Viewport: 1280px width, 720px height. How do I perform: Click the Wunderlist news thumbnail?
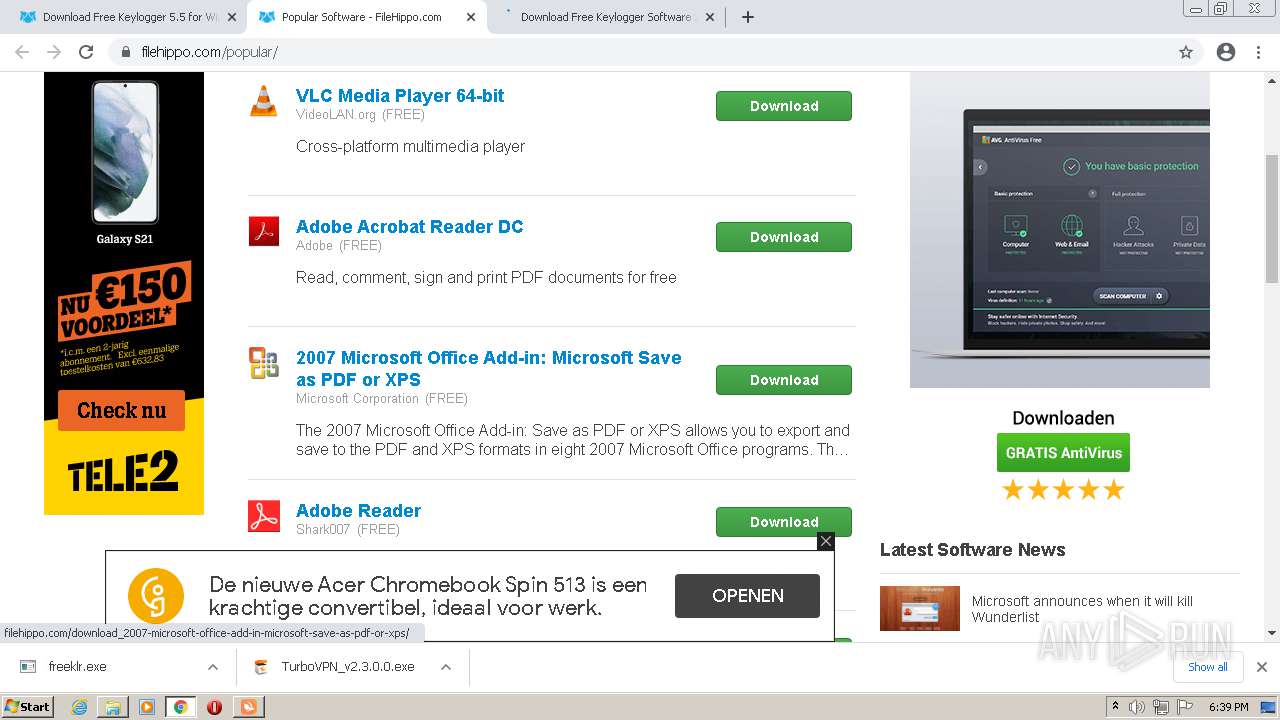(x=920, y=608)
